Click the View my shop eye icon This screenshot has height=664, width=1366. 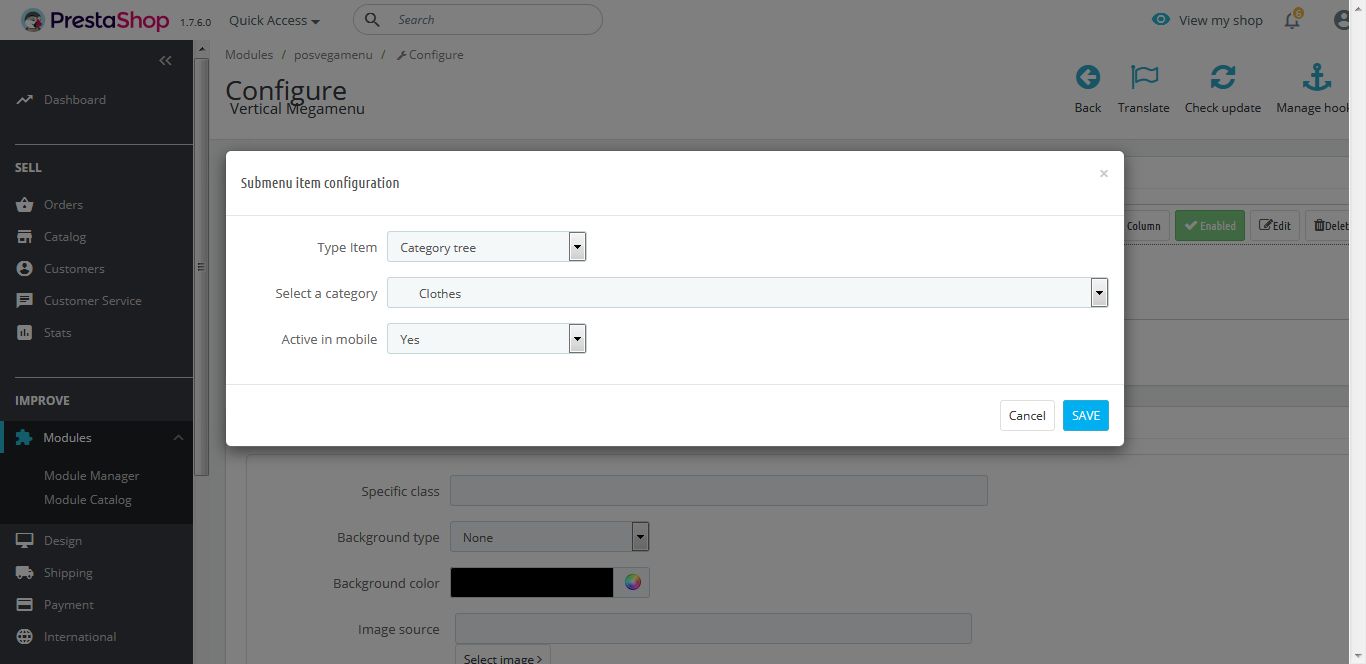point(1161,20)
